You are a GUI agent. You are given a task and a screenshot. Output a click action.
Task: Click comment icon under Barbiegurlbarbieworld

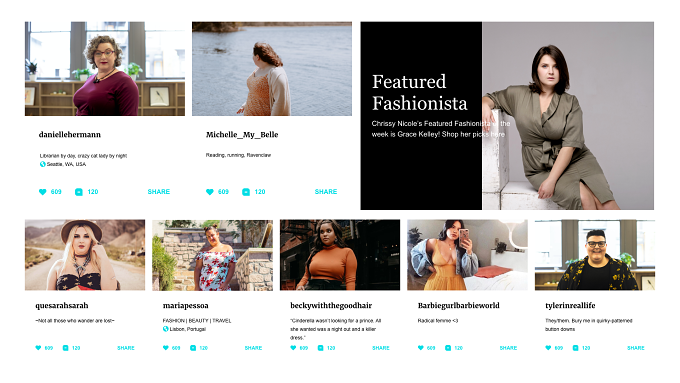448,348
